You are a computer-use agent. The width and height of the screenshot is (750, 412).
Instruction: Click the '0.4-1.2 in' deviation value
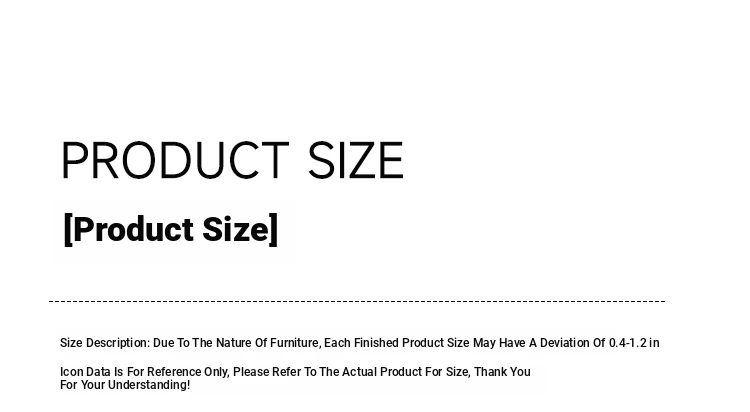pos(634,343)
